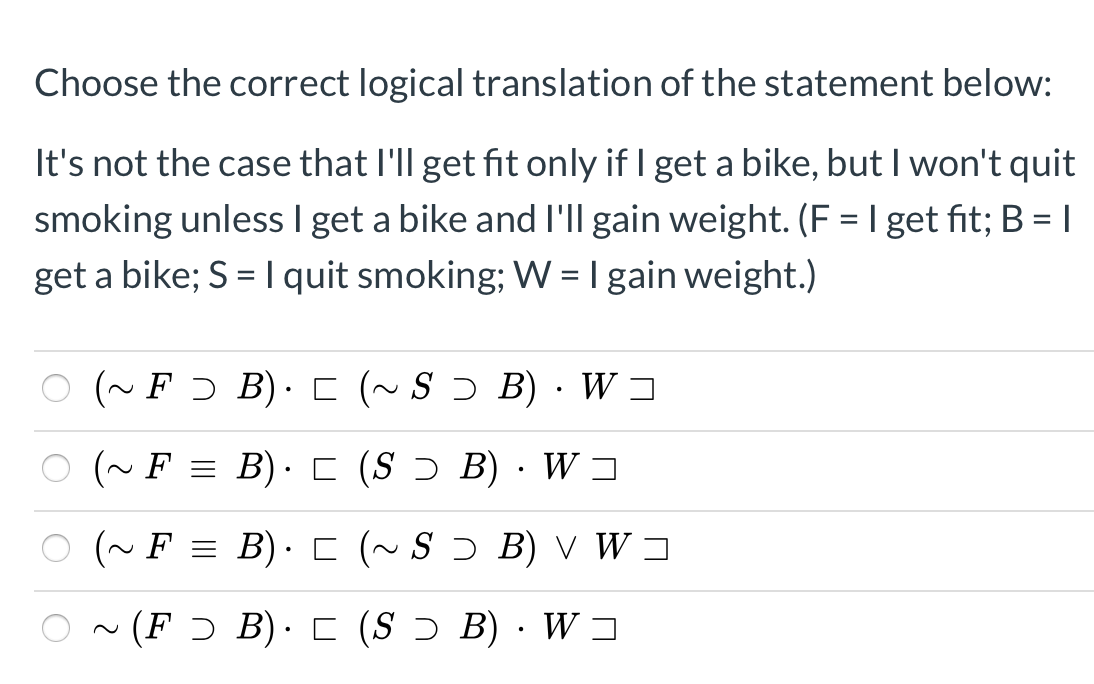The height and width of the screenshot is (684, 1094).
Task: Select the last answer option radio button
Action: pyautogui.click(x=56, y=628)
